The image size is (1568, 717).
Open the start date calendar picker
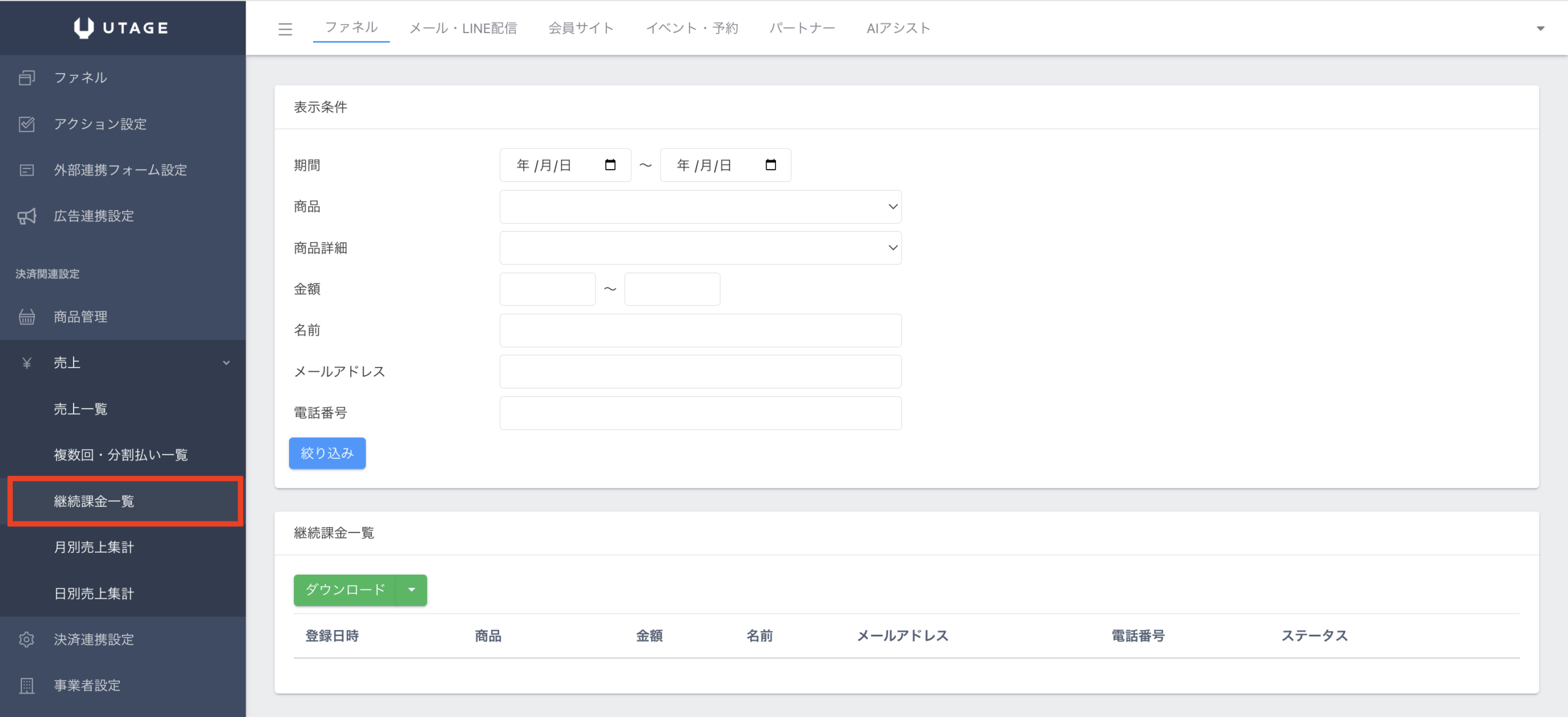[x=610, y=165]
